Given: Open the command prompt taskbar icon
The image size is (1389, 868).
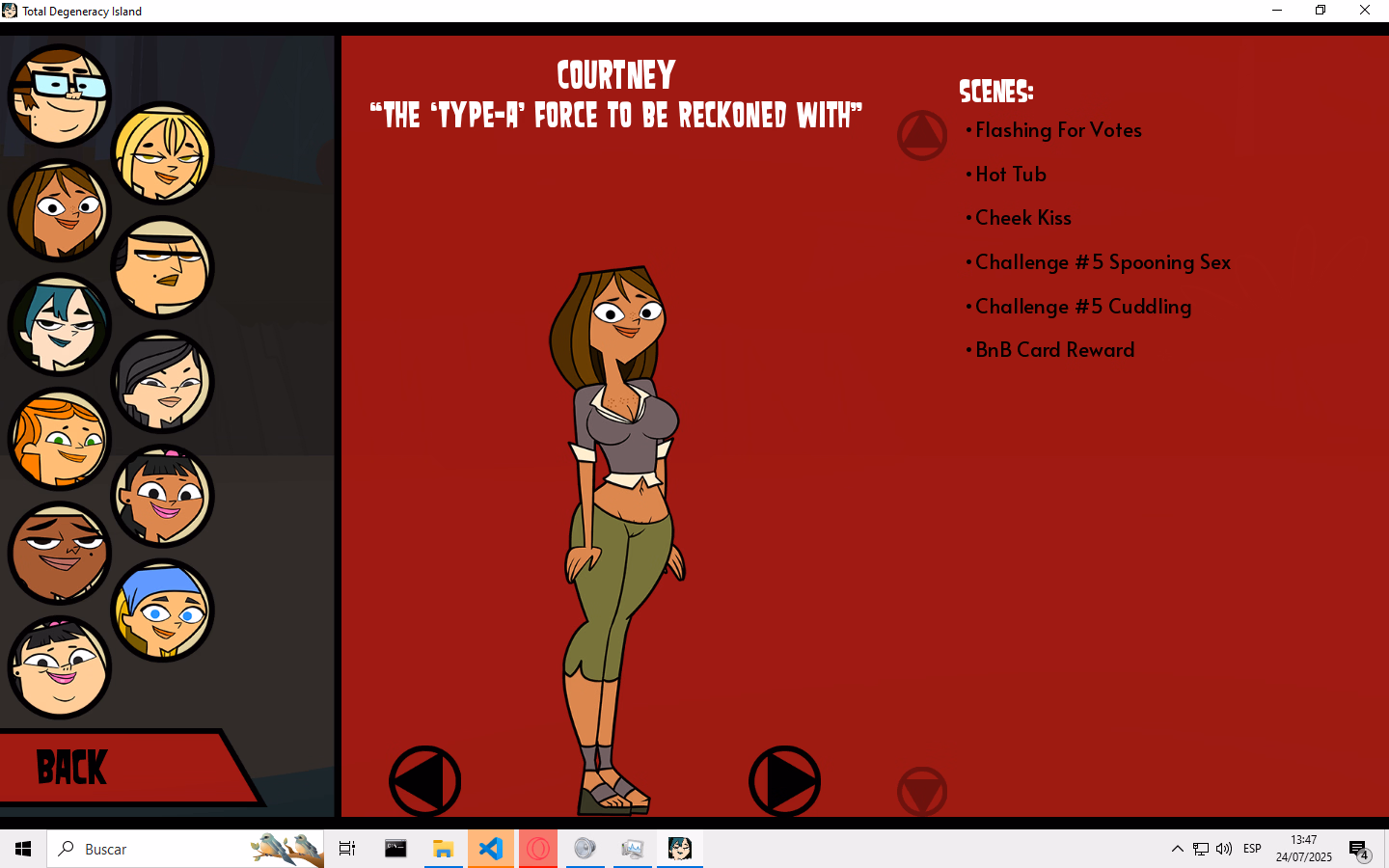Looking at the screenshot, I should [x=395, y=849].
